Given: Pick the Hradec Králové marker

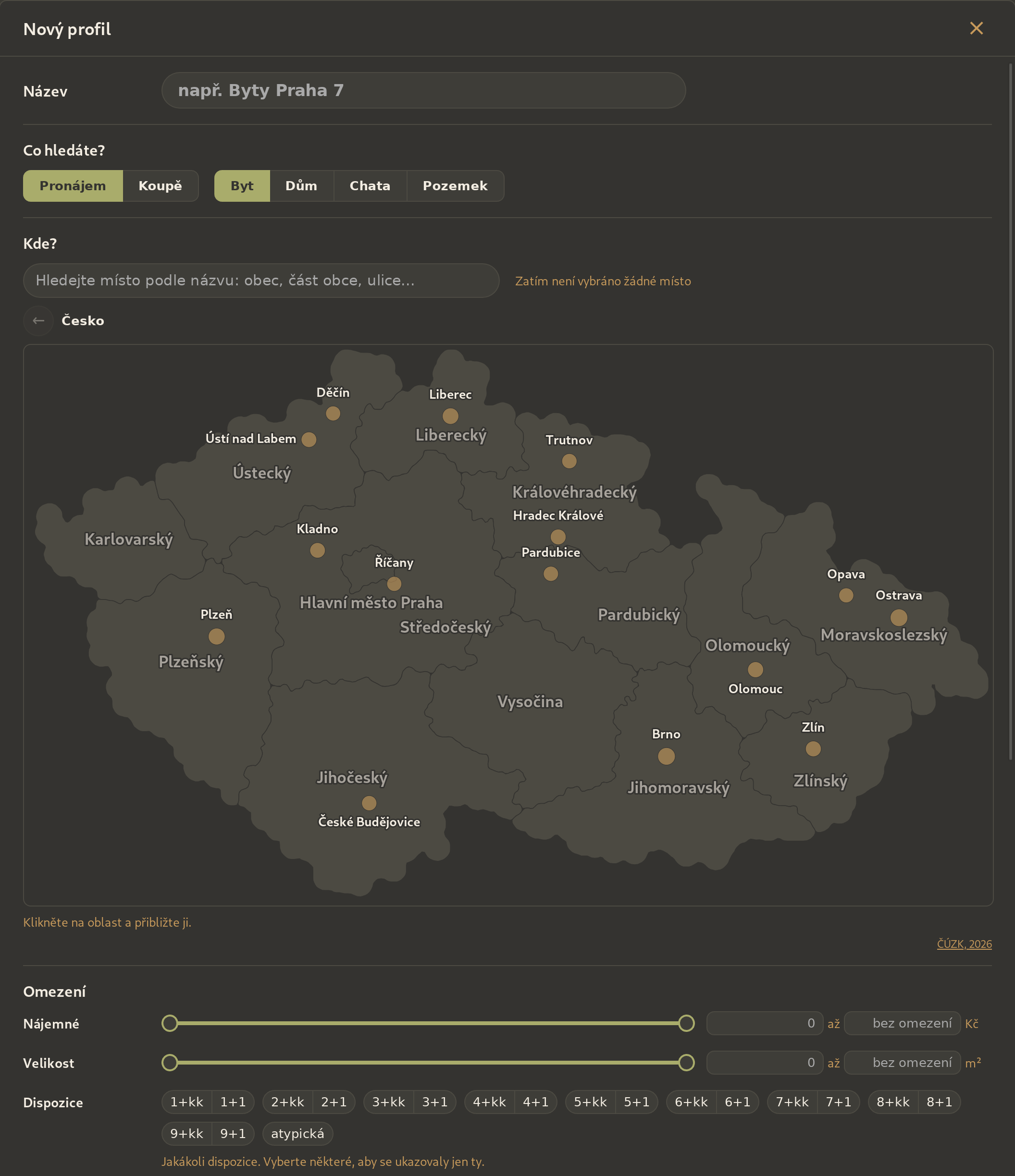Looking at the screenshot, I should pyautogui.click(x=558, y=536).
